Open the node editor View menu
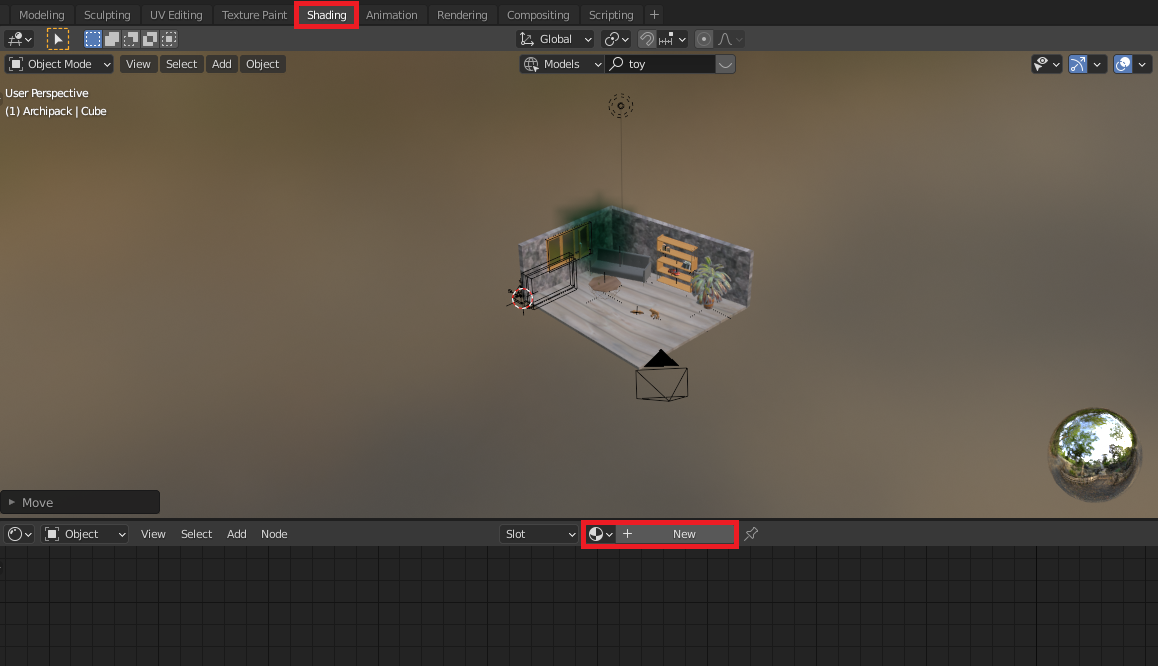 click(153, 534)
